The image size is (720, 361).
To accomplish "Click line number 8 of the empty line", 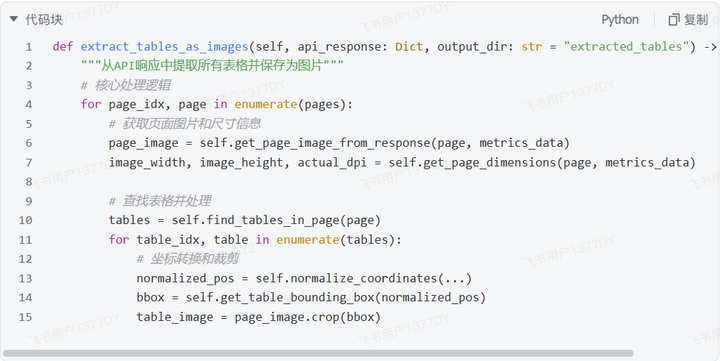I will [x=29, y=182].
